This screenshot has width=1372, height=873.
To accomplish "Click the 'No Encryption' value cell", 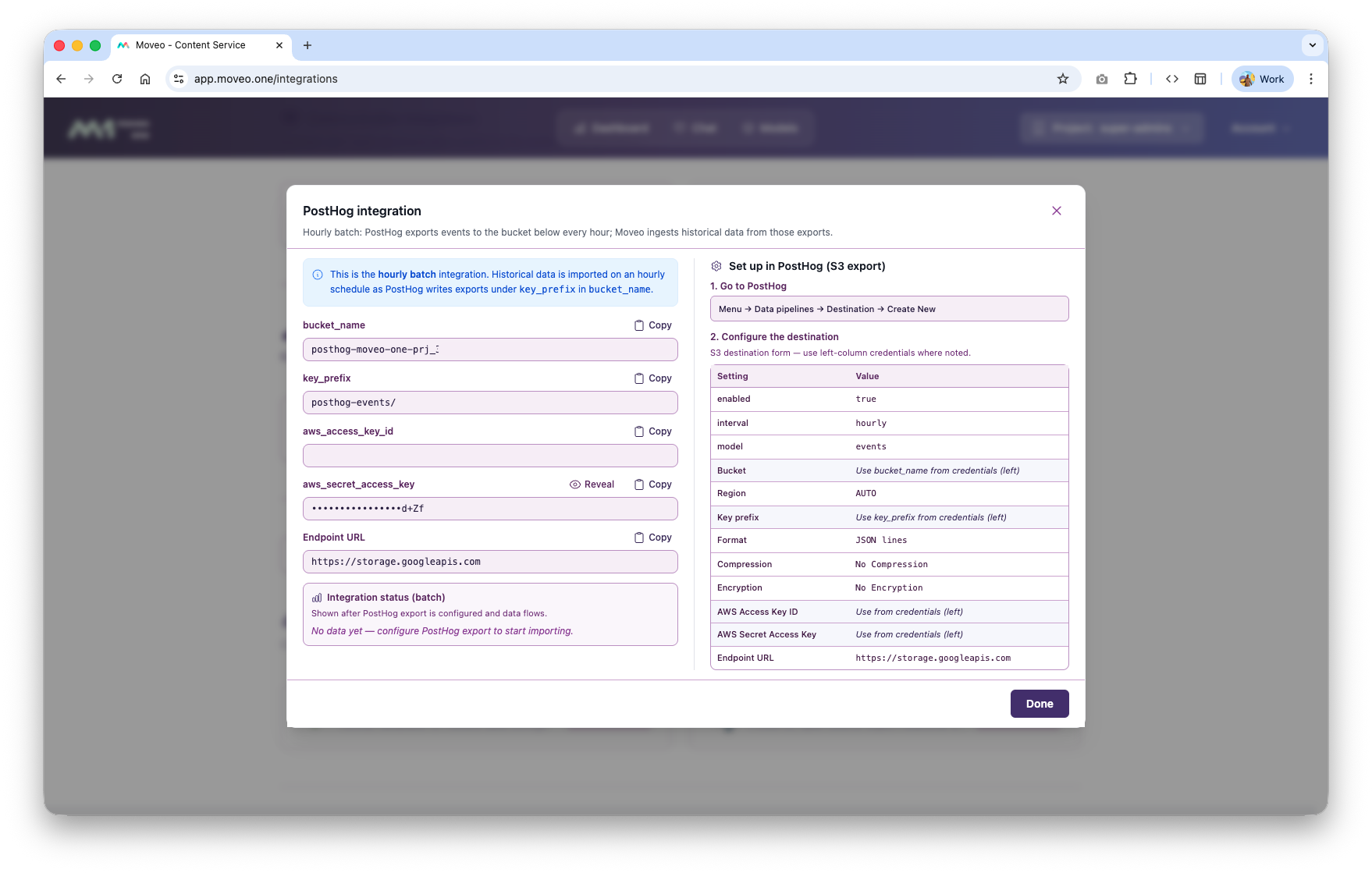I will [889, 588].
